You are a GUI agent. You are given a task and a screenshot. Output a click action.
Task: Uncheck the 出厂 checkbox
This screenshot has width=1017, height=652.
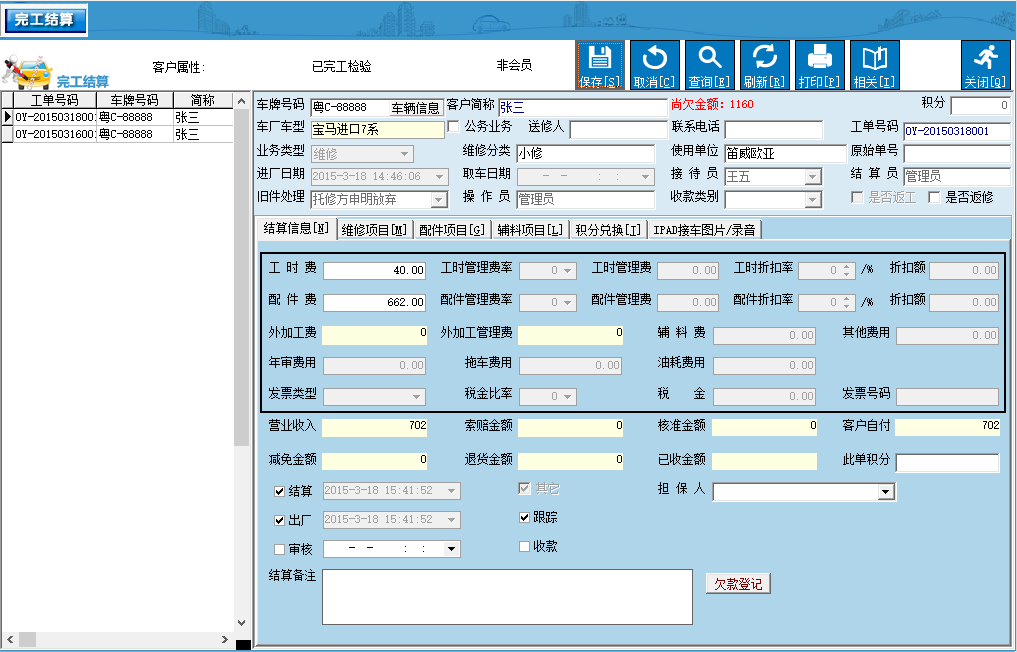click(x=280, y=520)
